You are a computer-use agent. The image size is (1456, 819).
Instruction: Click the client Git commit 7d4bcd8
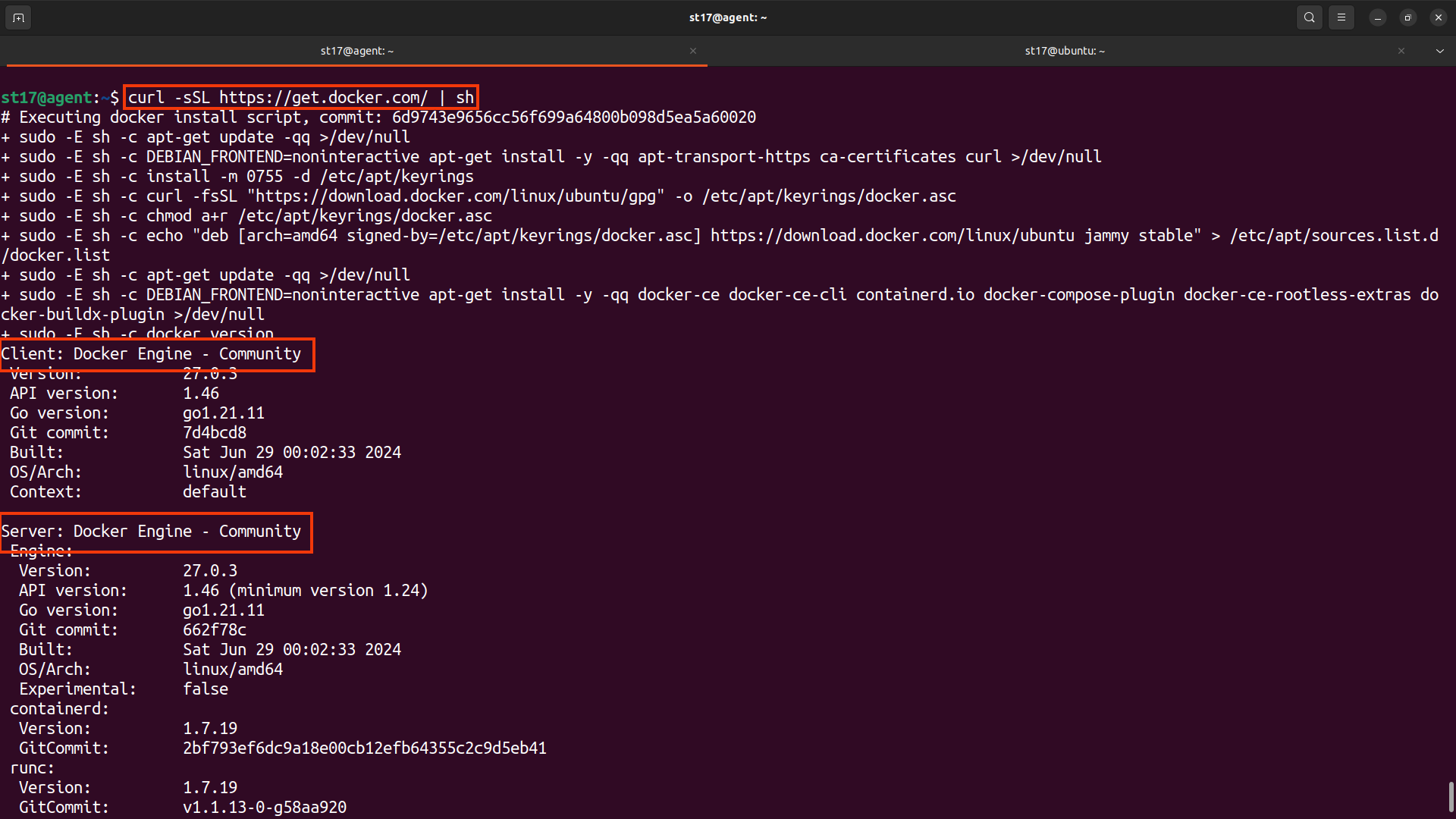(215, 433)
